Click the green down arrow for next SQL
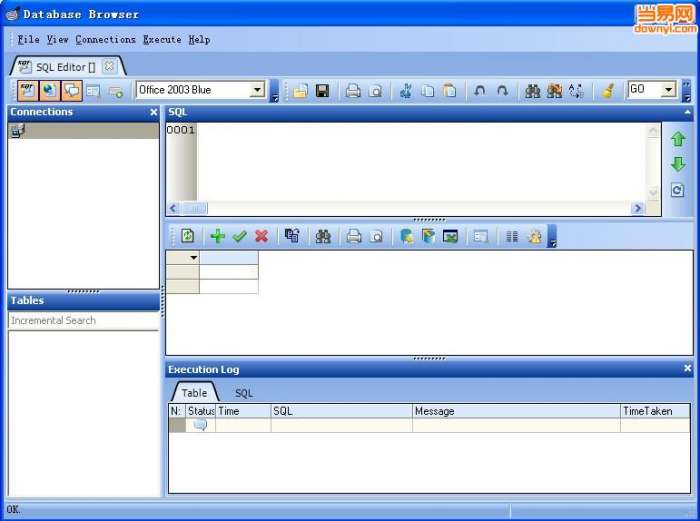This screenshot has height=521, width=700. [x=678, y=164]
